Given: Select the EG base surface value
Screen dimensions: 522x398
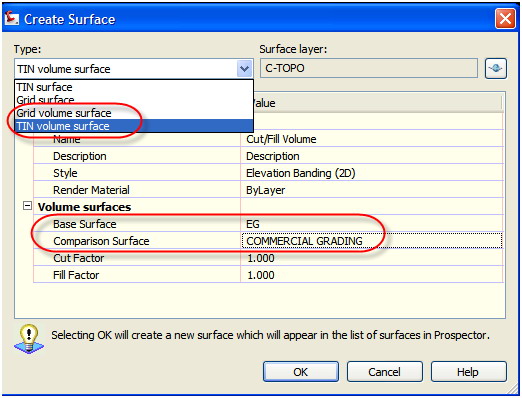Looking at the screenshot, I should pyautogui.click(x=372, y=224).
